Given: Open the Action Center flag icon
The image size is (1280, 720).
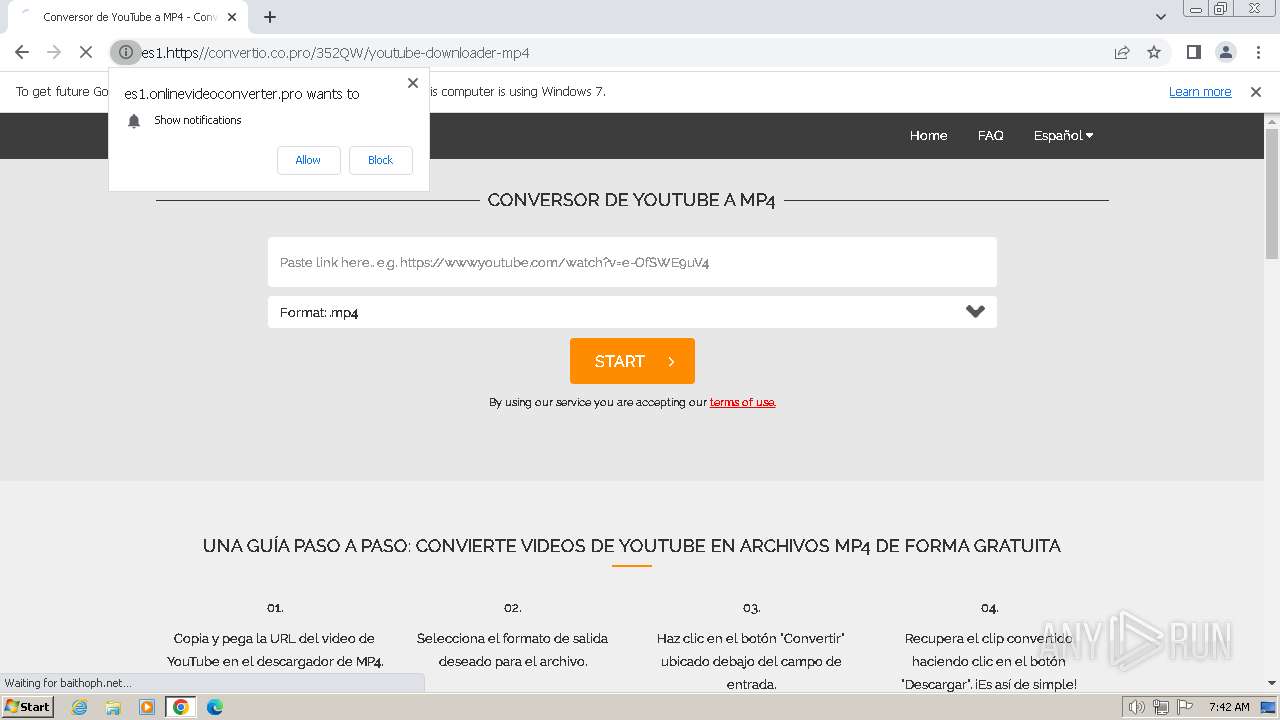Looking at the screenshot, I should point(1185,707).
